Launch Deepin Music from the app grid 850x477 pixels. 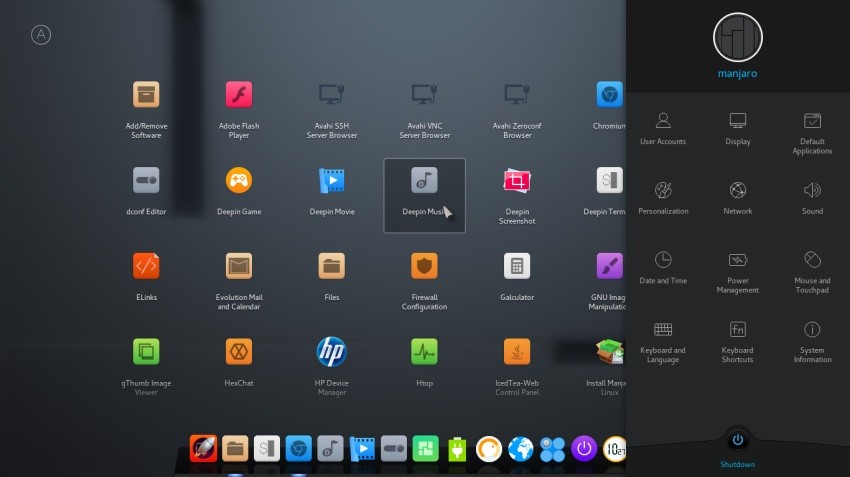[x=424, y=195]
